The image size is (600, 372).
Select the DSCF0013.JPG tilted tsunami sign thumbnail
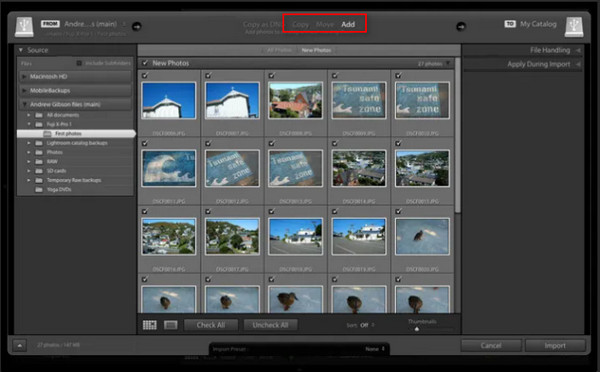295,168
